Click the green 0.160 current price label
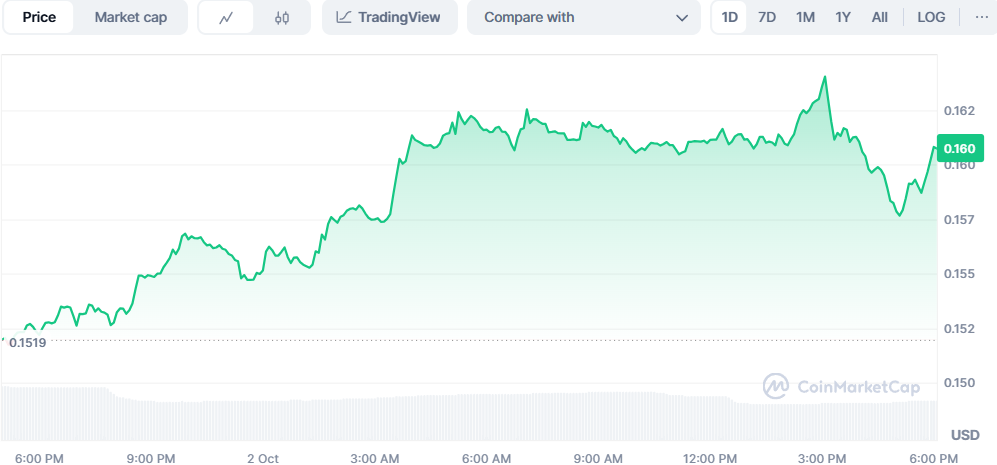The image size is (997, 465). tap(960, 149)
